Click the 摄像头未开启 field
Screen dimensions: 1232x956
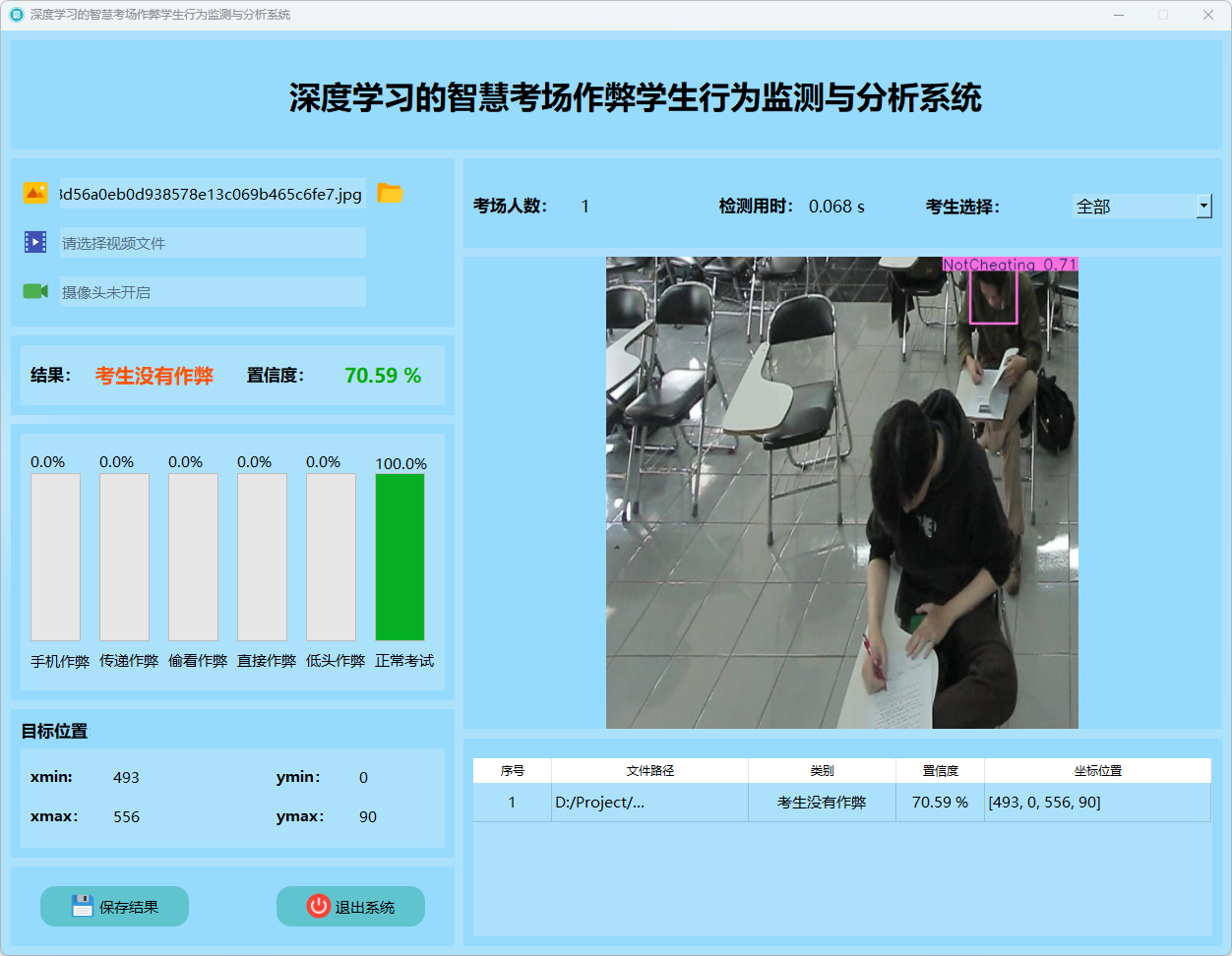point(212,292)
